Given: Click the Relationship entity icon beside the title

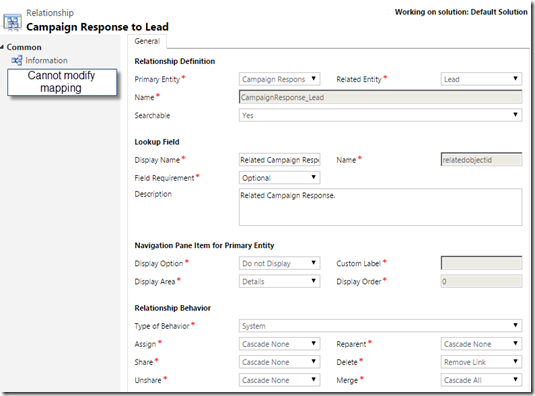Looking at the screenshot, I should [12, 23].
